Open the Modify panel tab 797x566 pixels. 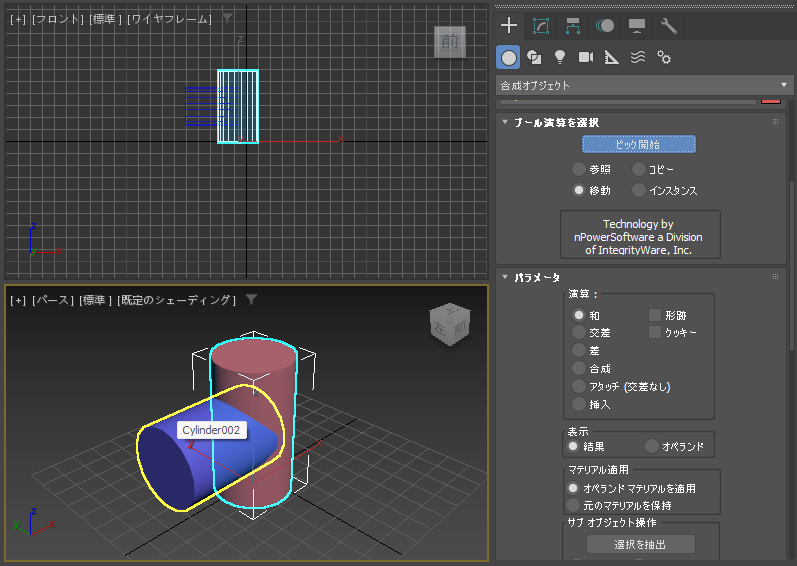541,25
